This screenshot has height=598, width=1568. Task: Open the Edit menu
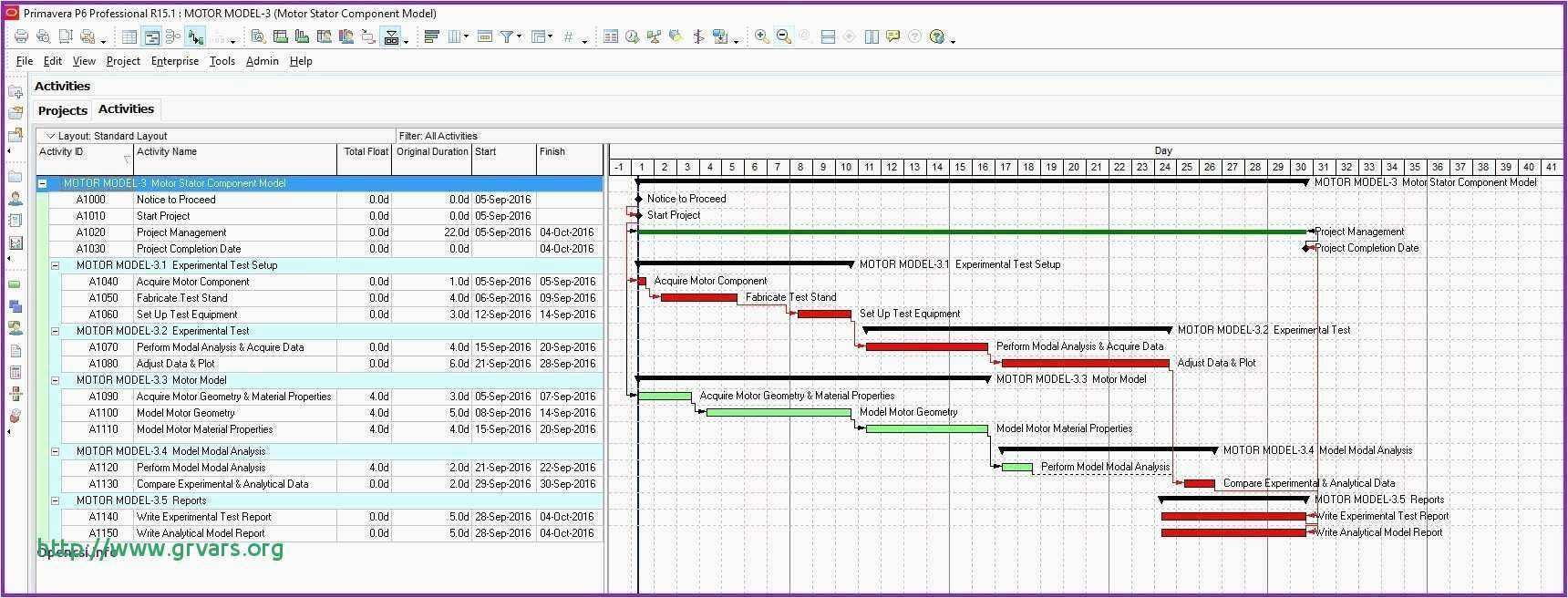coord(53,61)
